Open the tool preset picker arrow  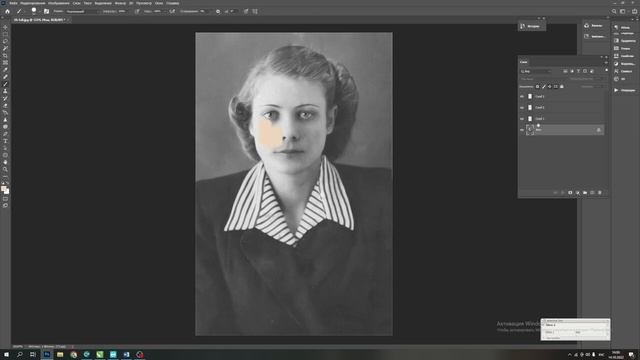pos(24,11)
